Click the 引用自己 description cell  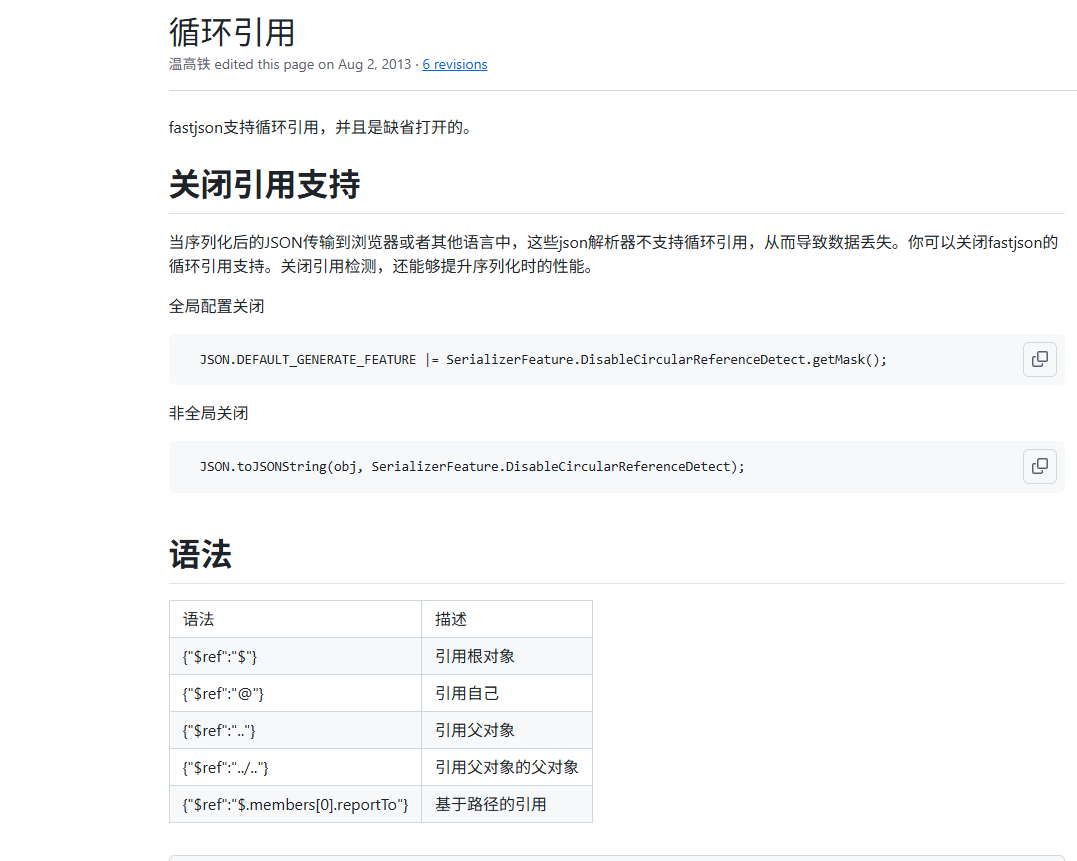coord(507,693)
